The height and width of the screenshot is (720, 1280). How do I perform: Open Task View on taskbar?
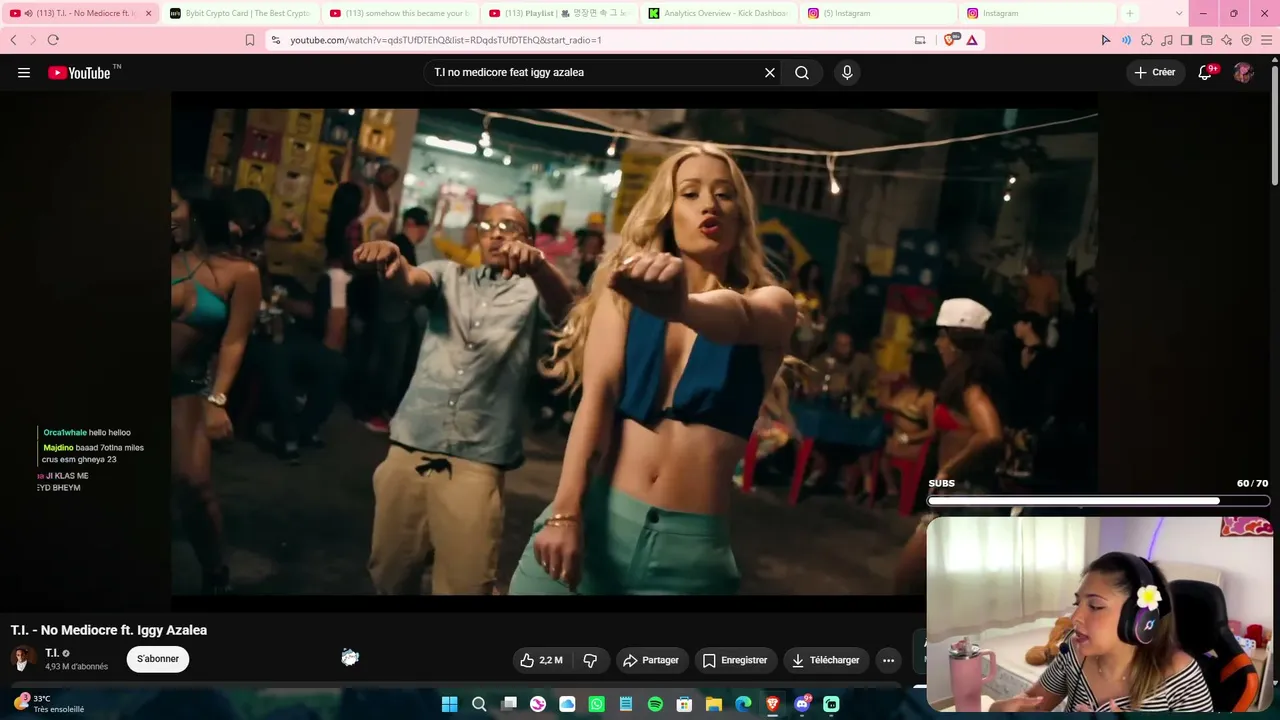point(509,704)
